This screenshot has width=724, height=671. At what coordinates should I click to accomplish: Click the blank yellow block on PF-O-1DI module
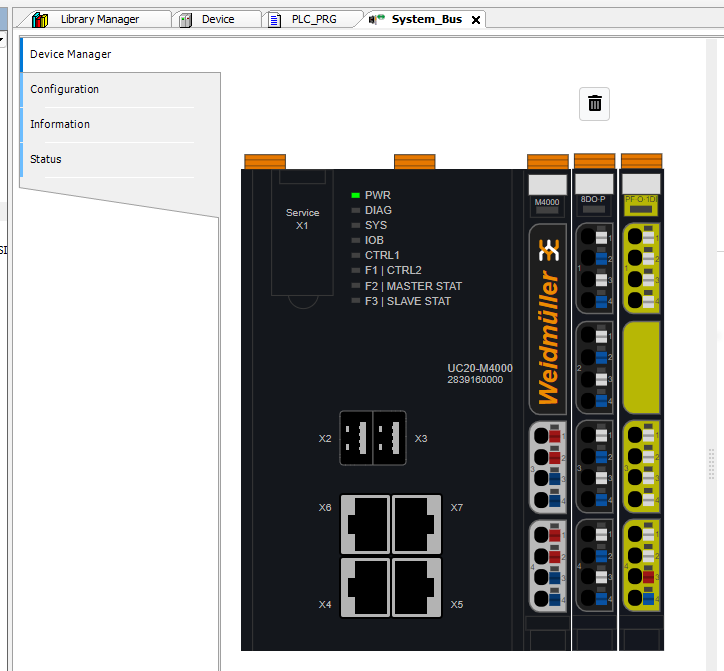pos(642,368)
